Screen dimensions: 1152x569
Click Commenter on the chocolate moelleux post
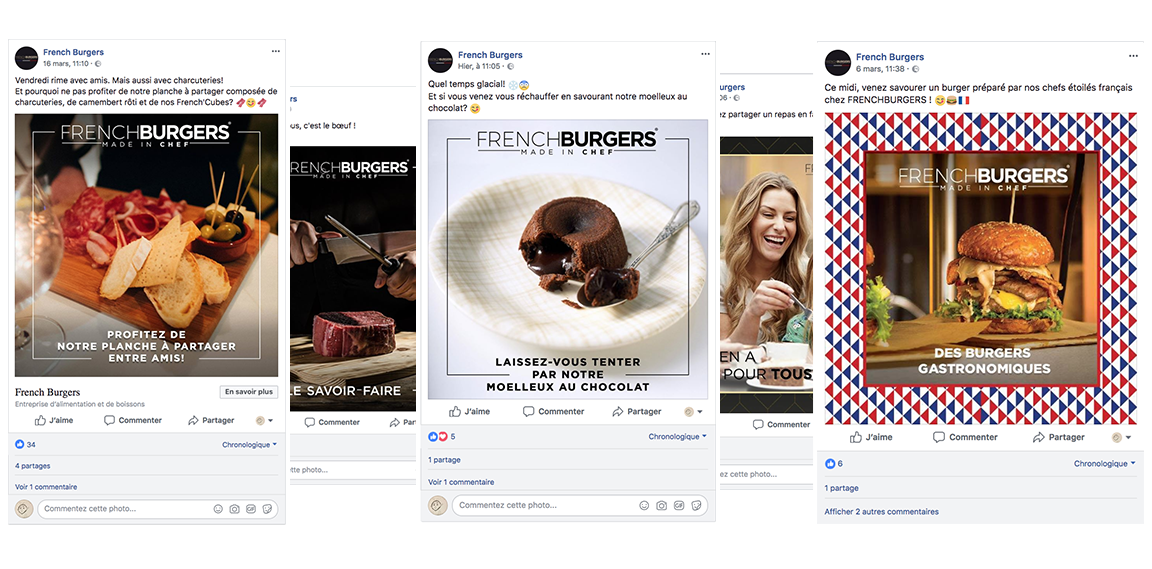[x=553, y=412]
